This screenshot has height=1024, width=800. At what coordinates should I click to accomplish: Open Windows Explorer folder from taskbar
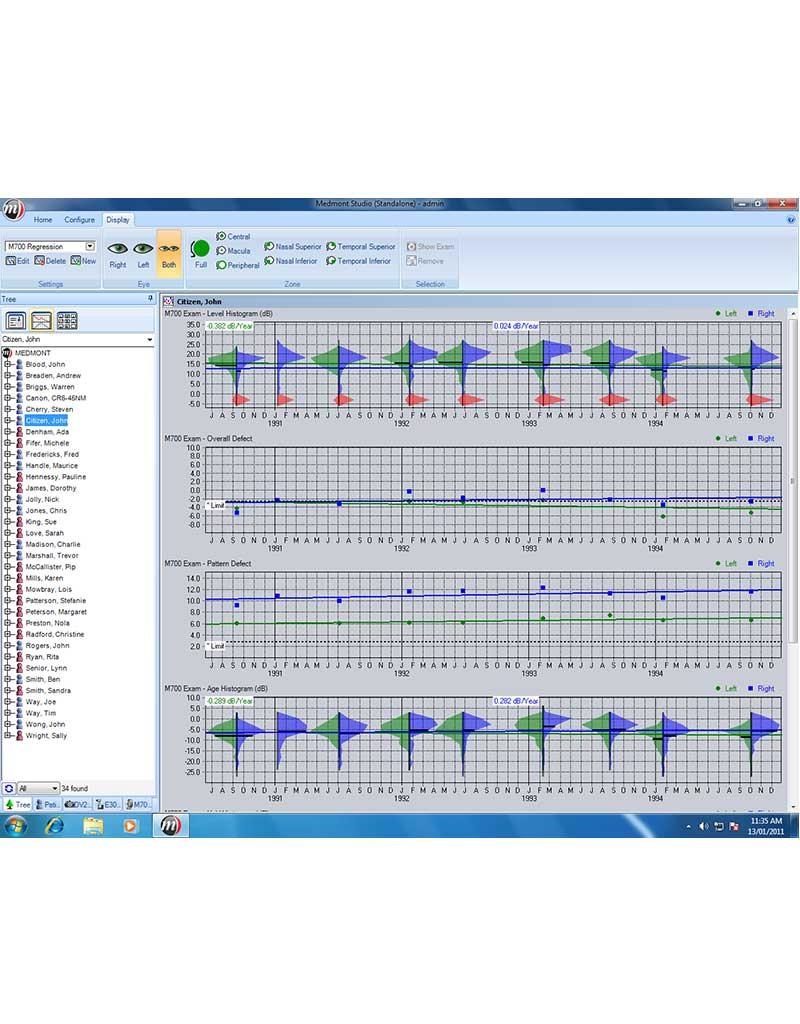(93, 826)
